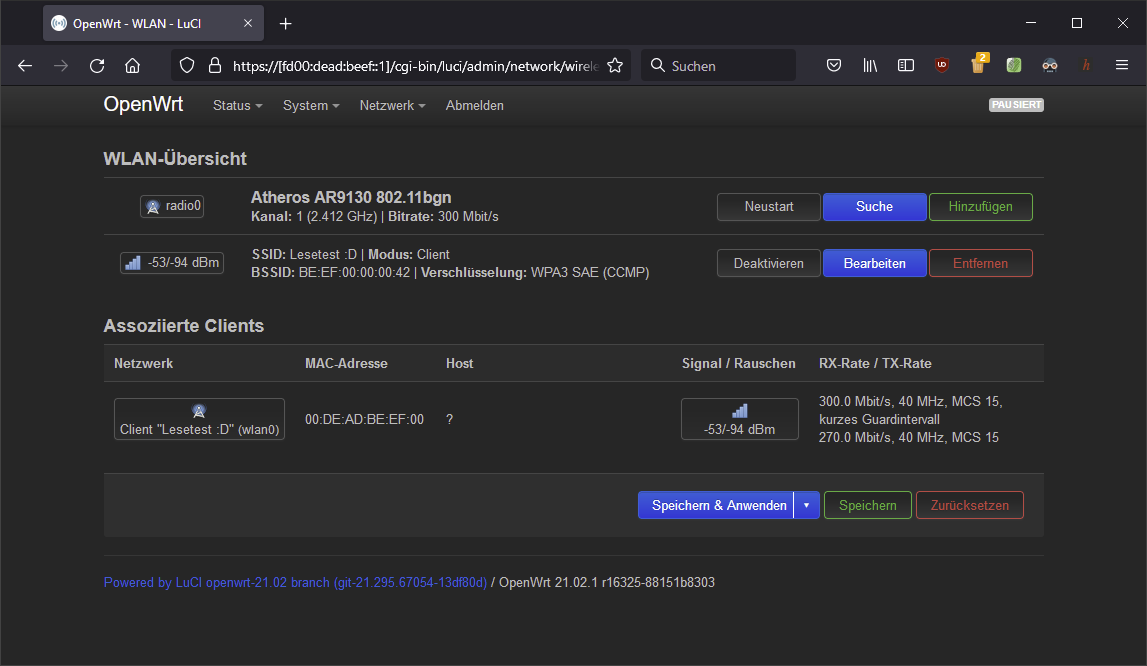This screenshot has height=666, width=1147.
Task: Close the OpenWrt WLAN LuCI tab
Action: tap(248, 23)
